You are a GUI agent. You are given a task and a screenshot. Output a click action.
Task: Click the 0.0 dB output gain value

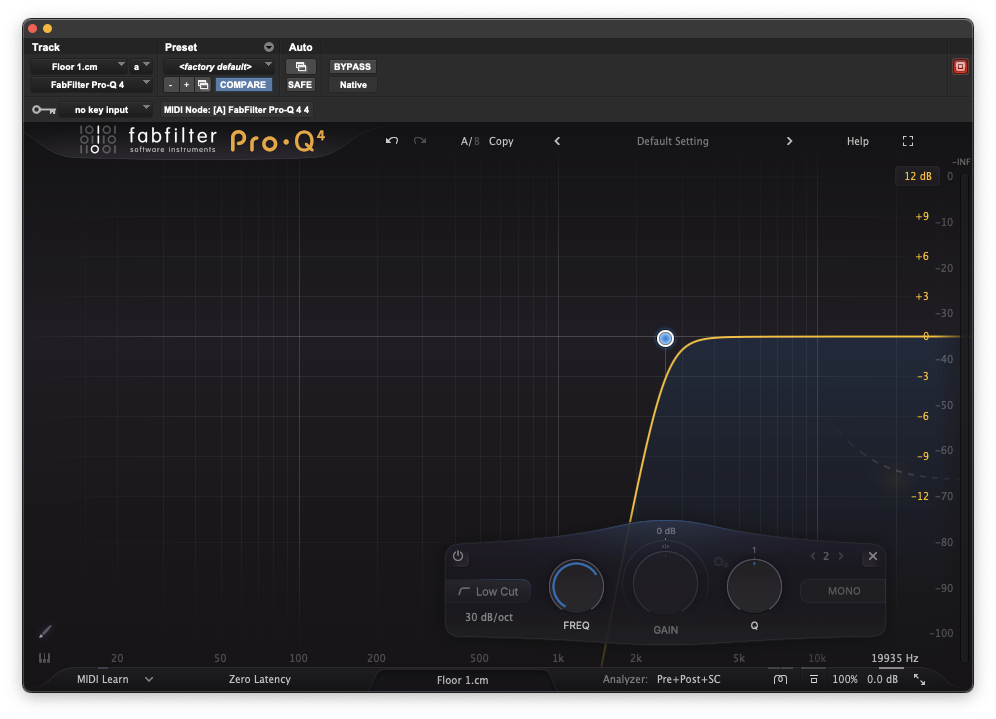[882, 679]
